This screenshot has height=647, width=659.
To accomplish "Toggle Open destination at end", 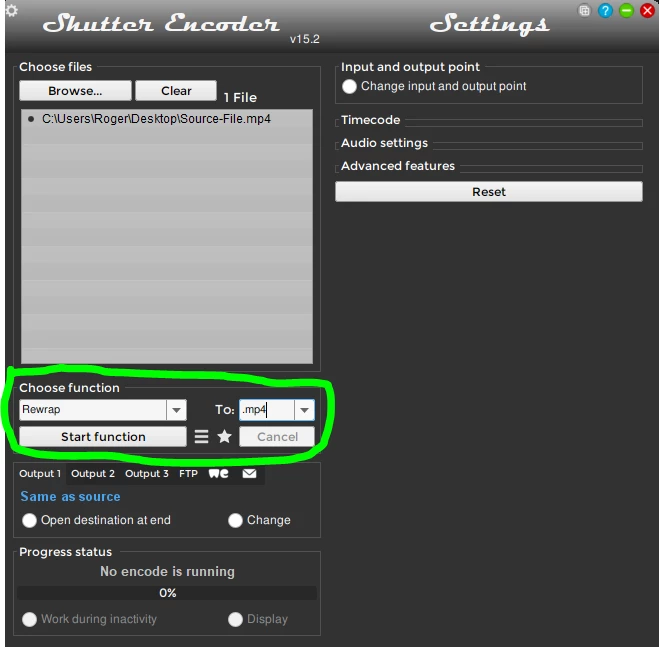I will click(x=29, y=520).
